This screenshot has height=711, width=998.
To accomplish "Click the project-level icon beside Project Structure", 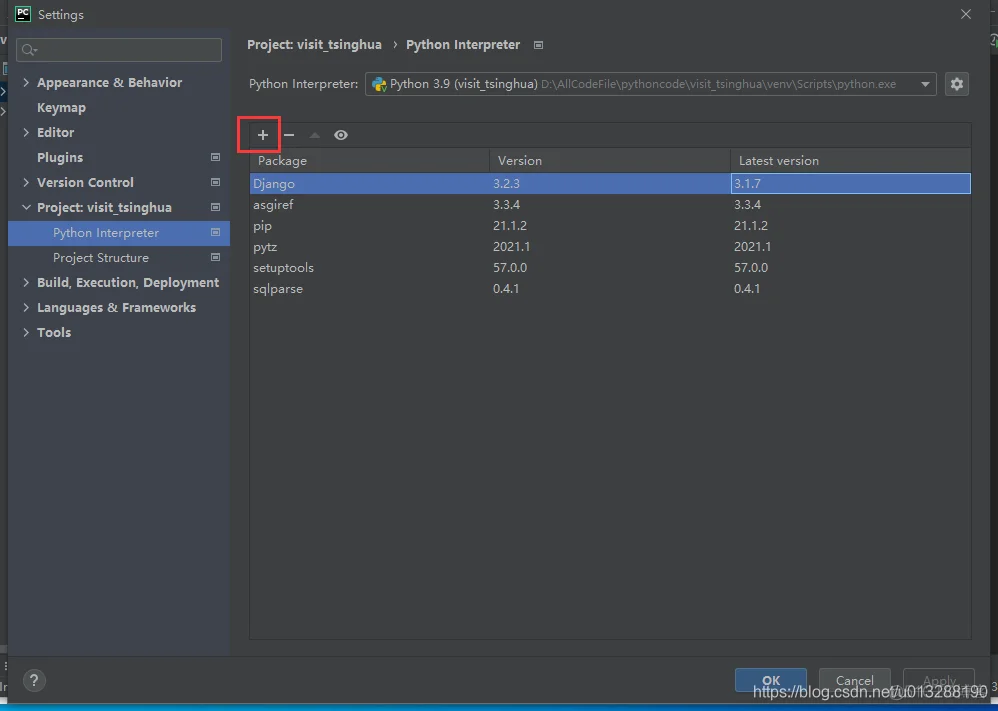I will [215, 257].
